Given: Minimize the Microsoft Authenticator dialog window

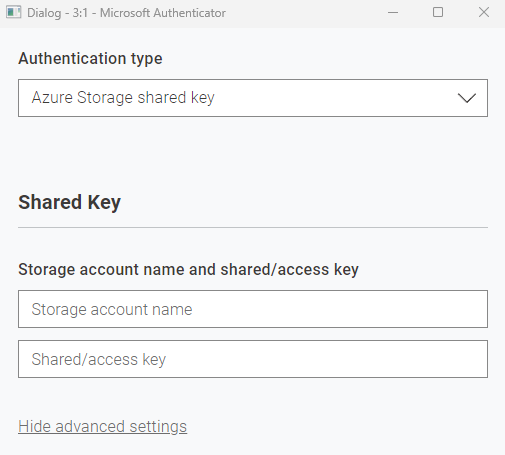Looking at the screenshot, I should coord(393,13).
